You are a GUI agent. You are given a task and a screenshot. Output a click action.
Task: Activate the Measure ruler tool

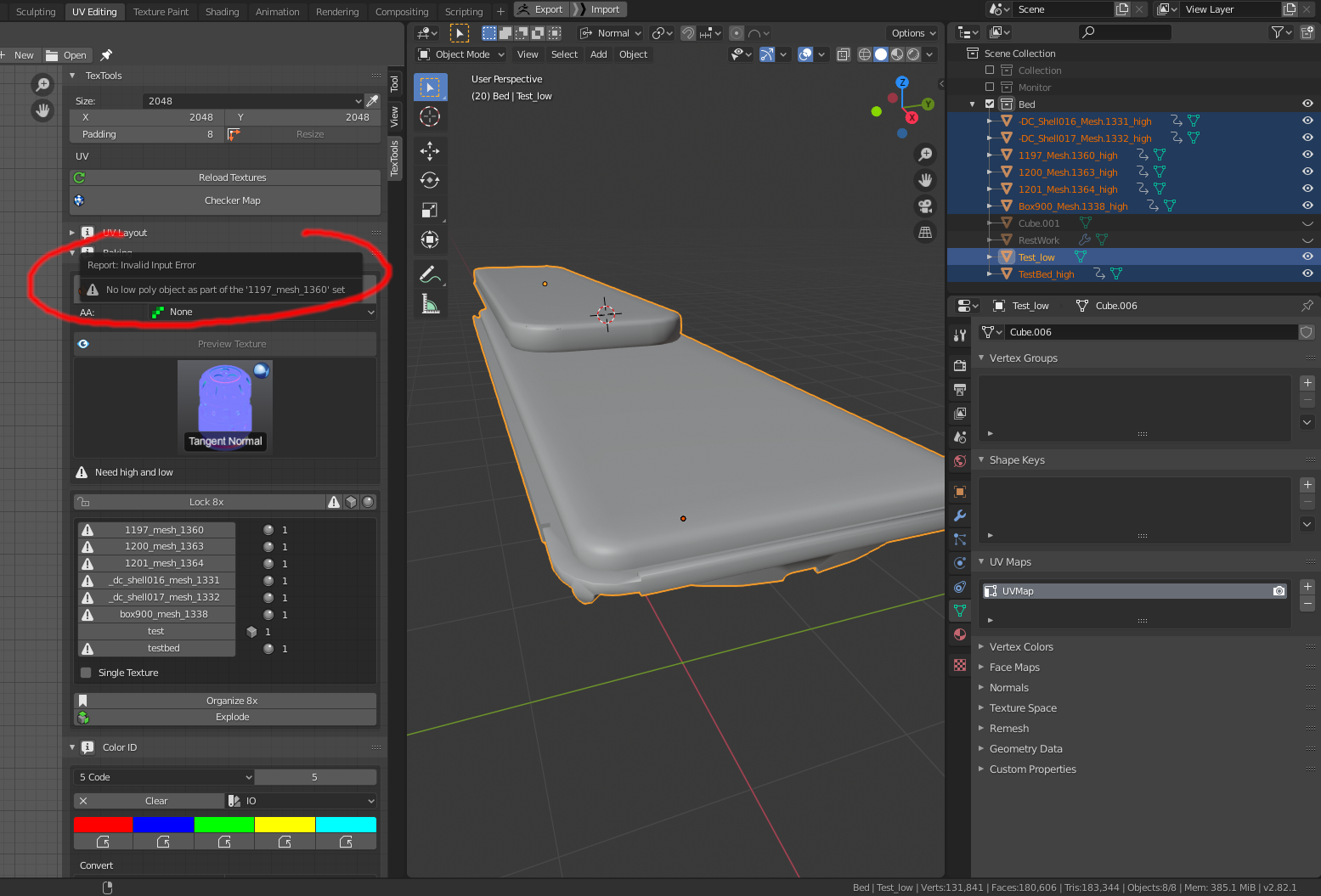(430, 304)
